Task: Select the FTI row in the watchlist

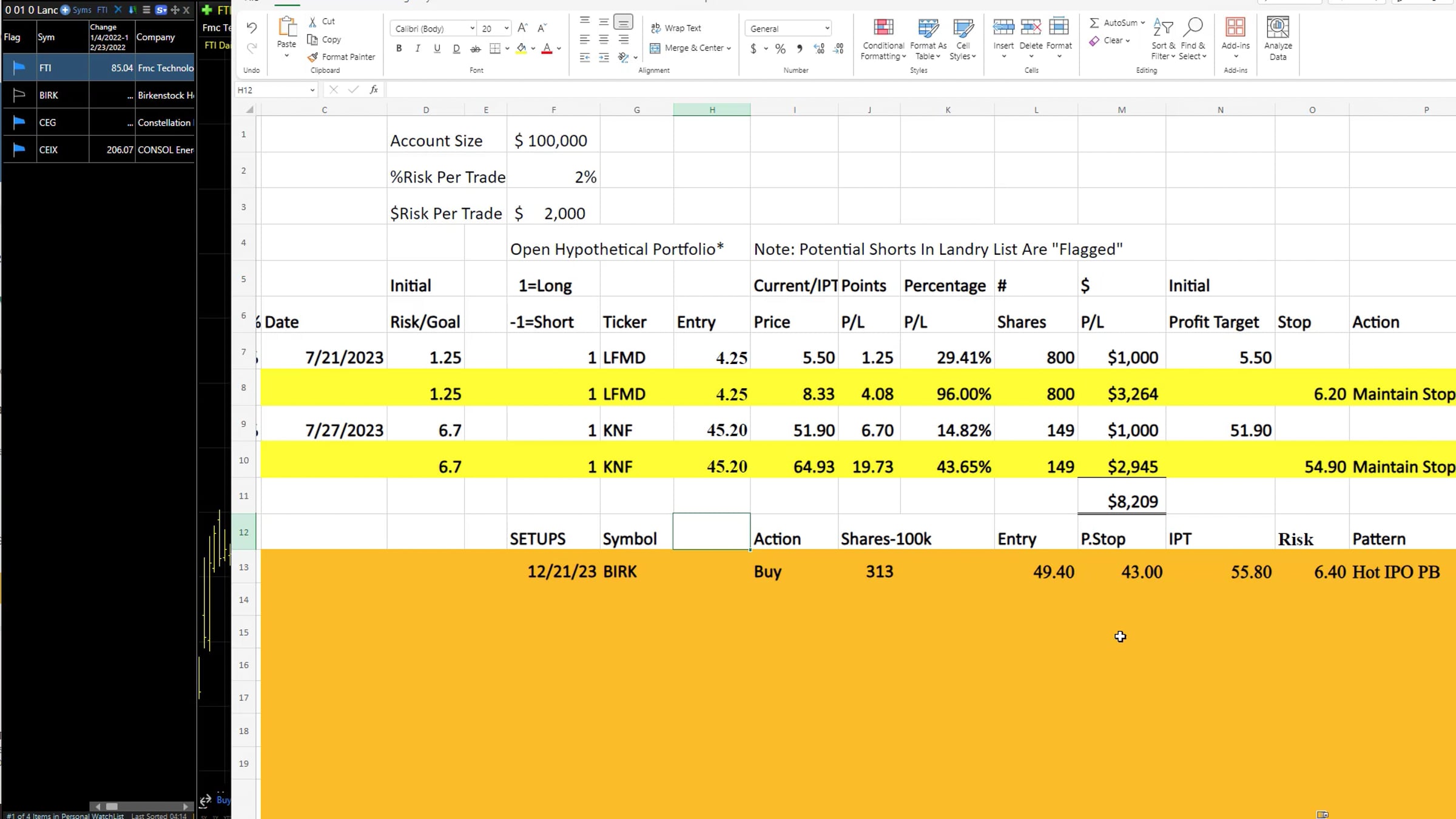Action: point(99,67)
